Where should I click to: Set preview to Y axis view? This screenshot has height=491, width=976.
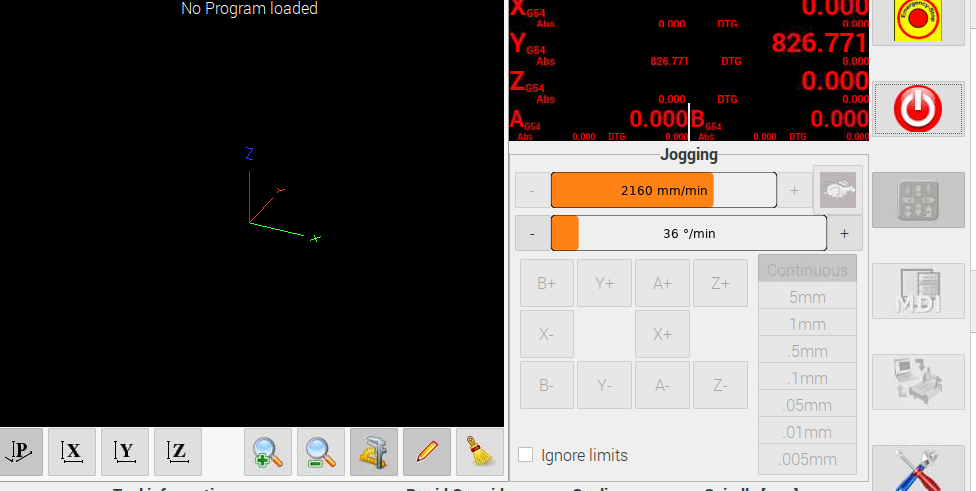coord(125,452)
